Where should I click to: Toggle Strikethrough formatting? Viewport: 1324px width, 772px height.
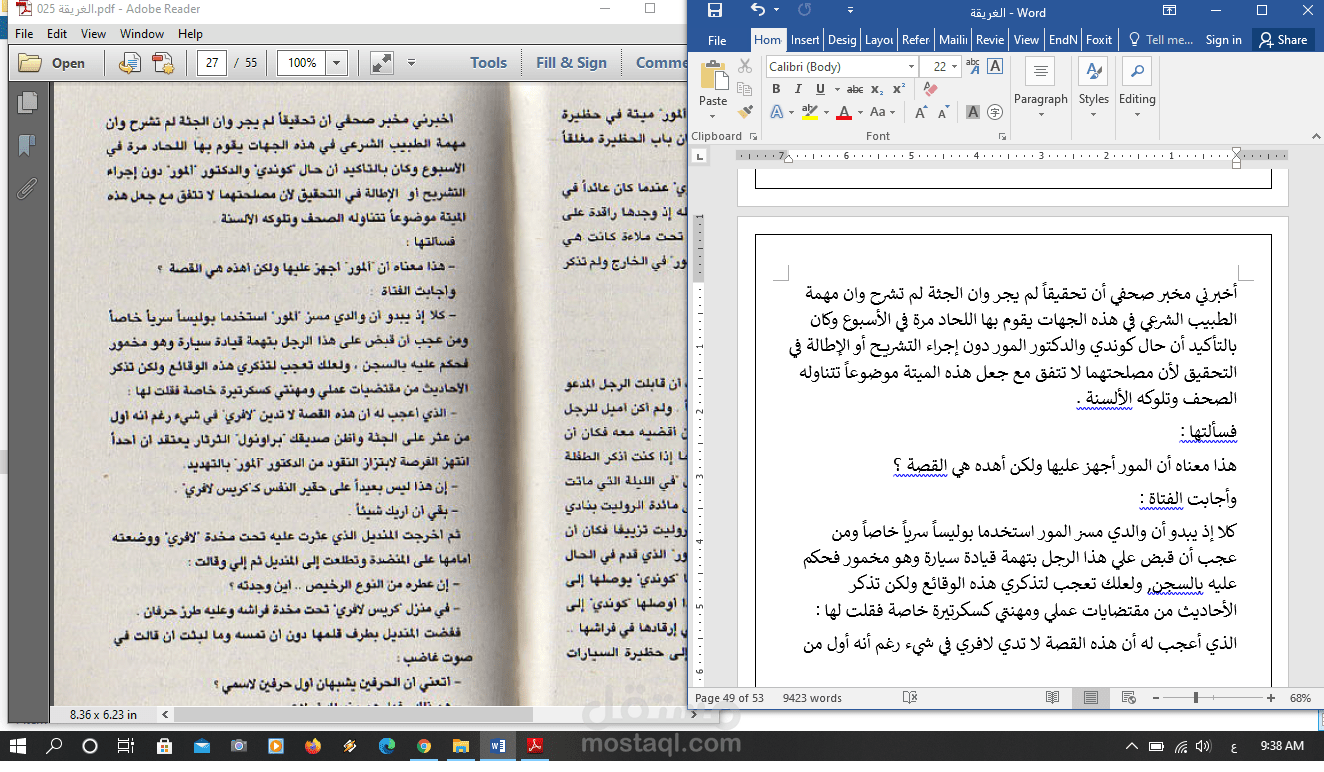click(x=853, y=89)
